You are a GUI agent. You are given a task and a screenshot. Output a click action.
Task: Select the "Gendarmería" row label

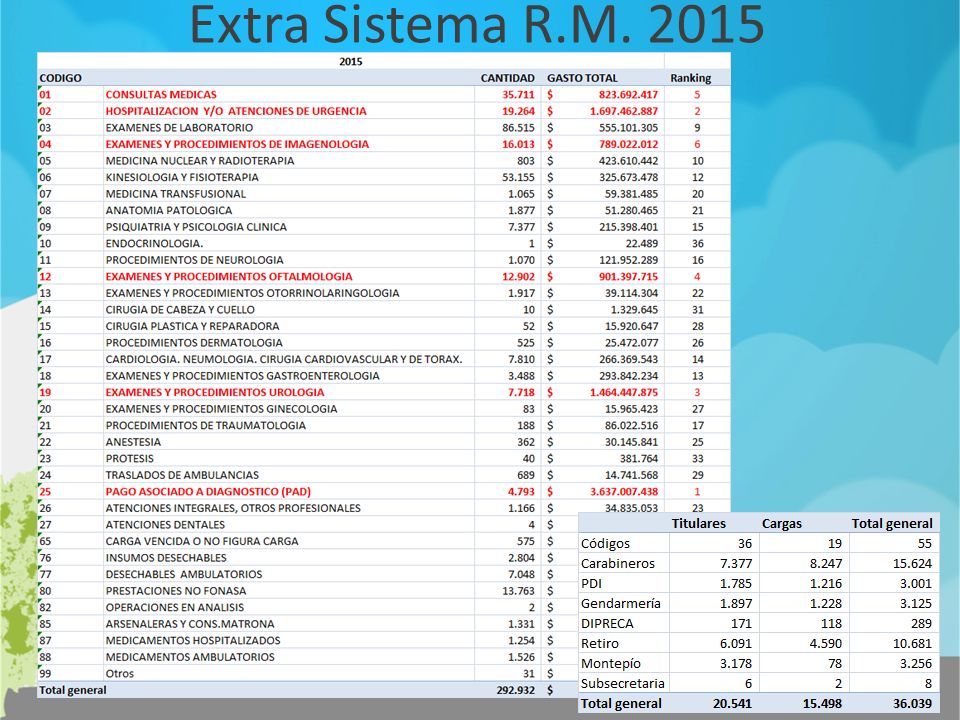[x=621, y=603]
